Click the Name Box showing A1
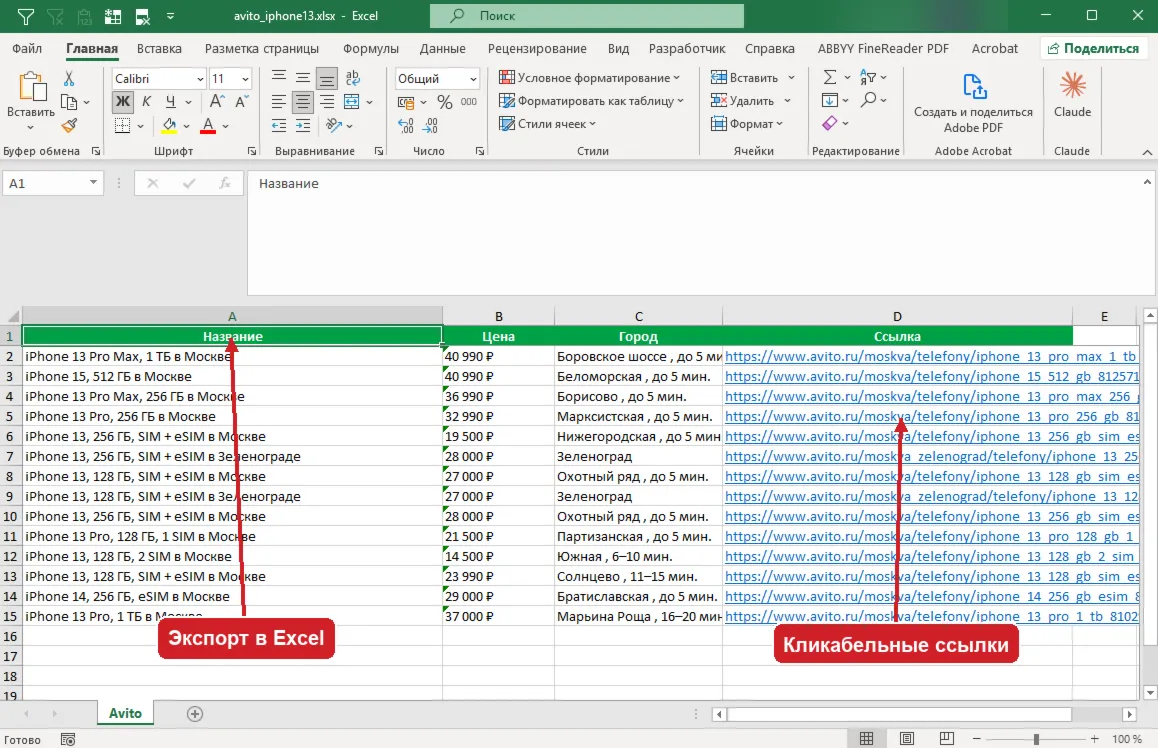The width and height of the screenshot is (1158, 748). tap(52, 183)
